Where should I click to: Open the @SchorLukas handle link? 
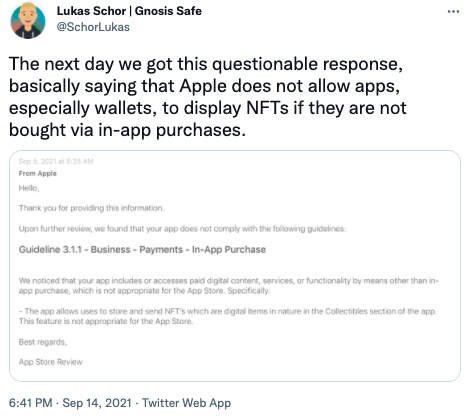coord(93,27)
